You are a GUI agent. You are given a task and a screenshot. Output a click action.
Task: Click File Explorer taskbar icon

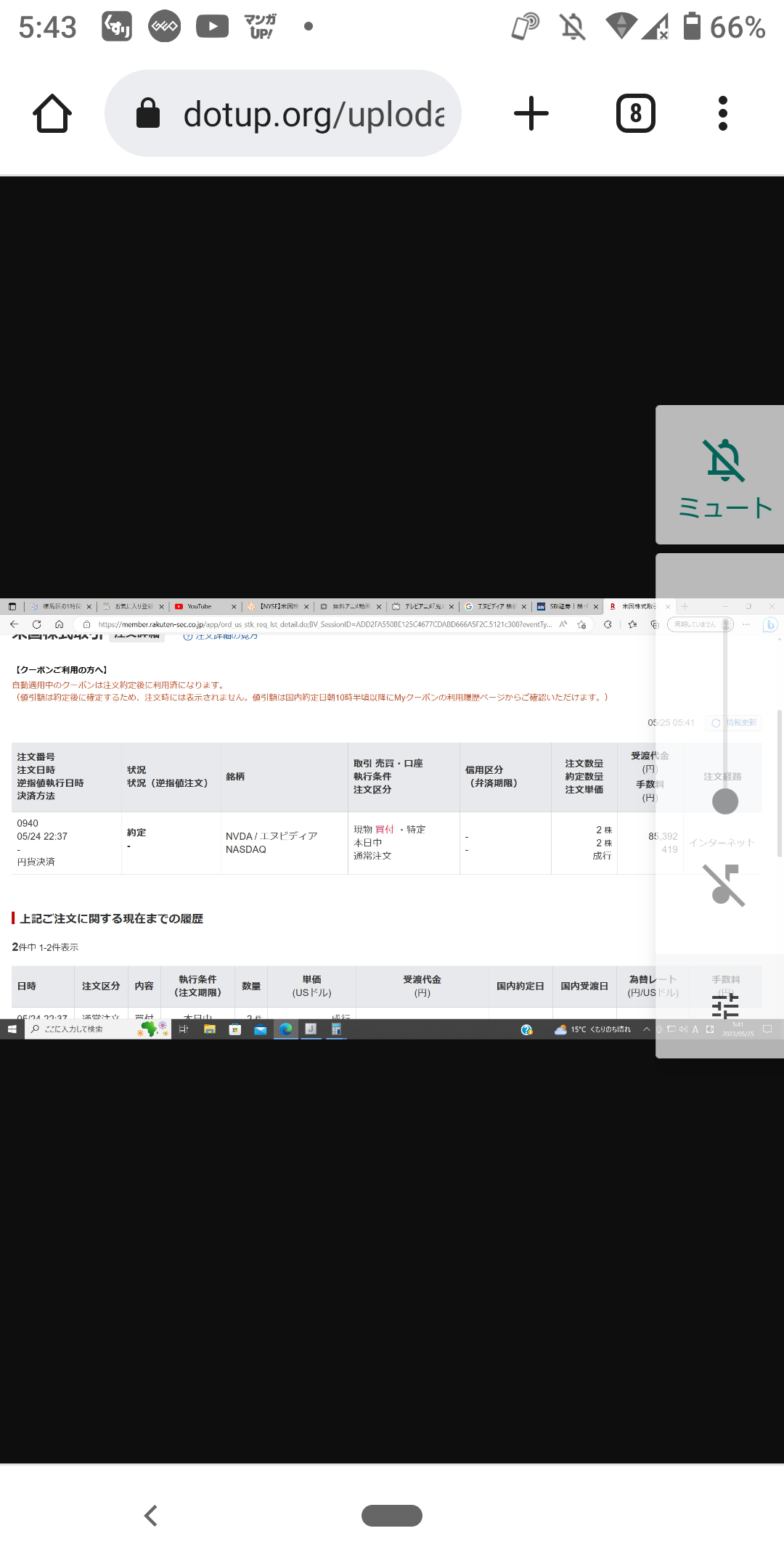[x=210, y=1029]
